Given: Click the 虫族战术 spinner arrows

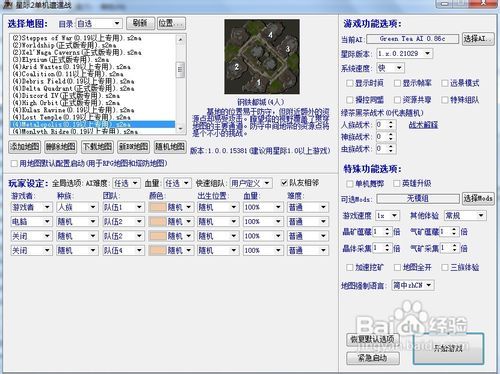Looking at the screenshot, I should pyautogui.click(x=391, y=149).
